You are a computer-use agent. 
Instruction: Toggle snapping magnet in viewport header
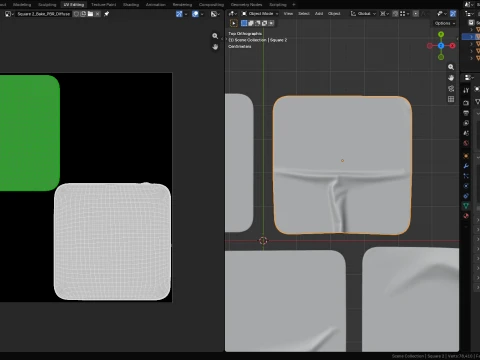point(395,14)
